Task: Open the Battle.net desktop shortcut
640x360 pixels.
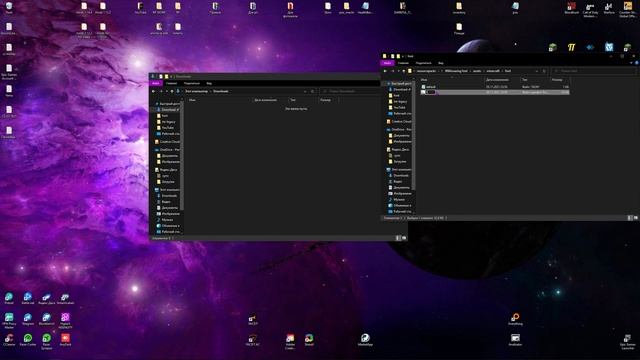Action: (x=27, y=298)
